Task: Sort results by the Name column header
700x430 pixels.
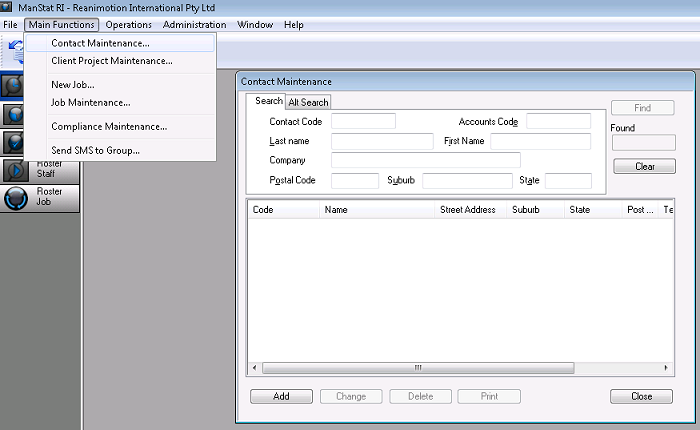Action: 336,210
